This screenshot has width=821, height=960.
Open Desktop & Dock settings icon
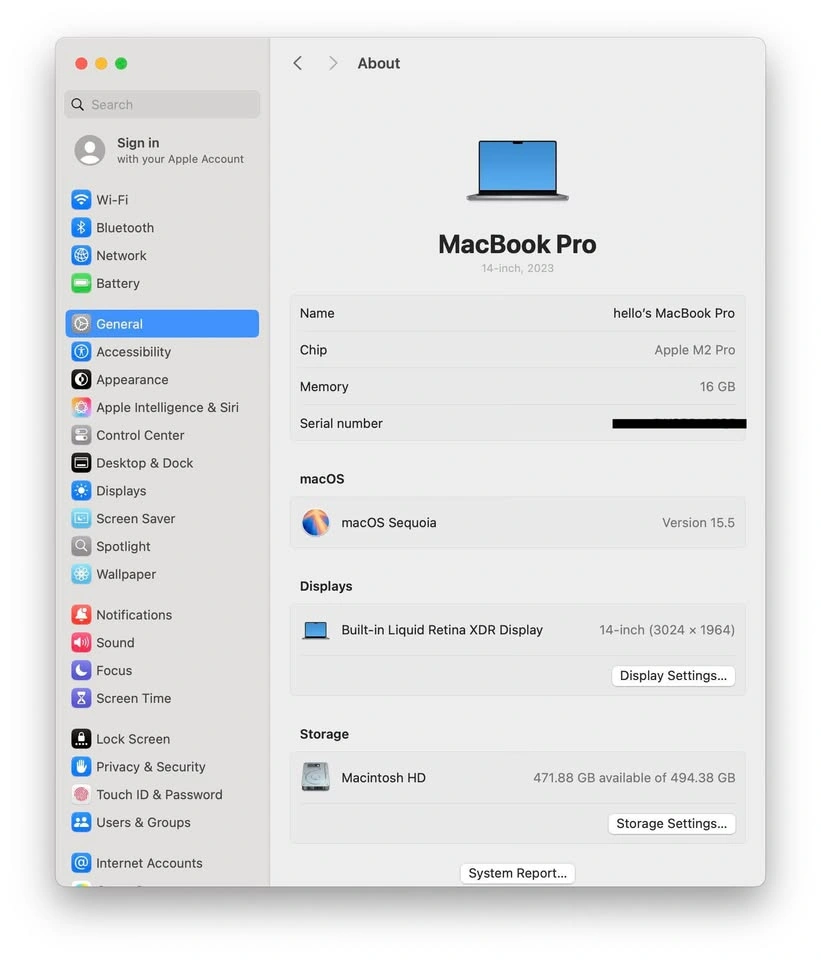coord(81,463)
